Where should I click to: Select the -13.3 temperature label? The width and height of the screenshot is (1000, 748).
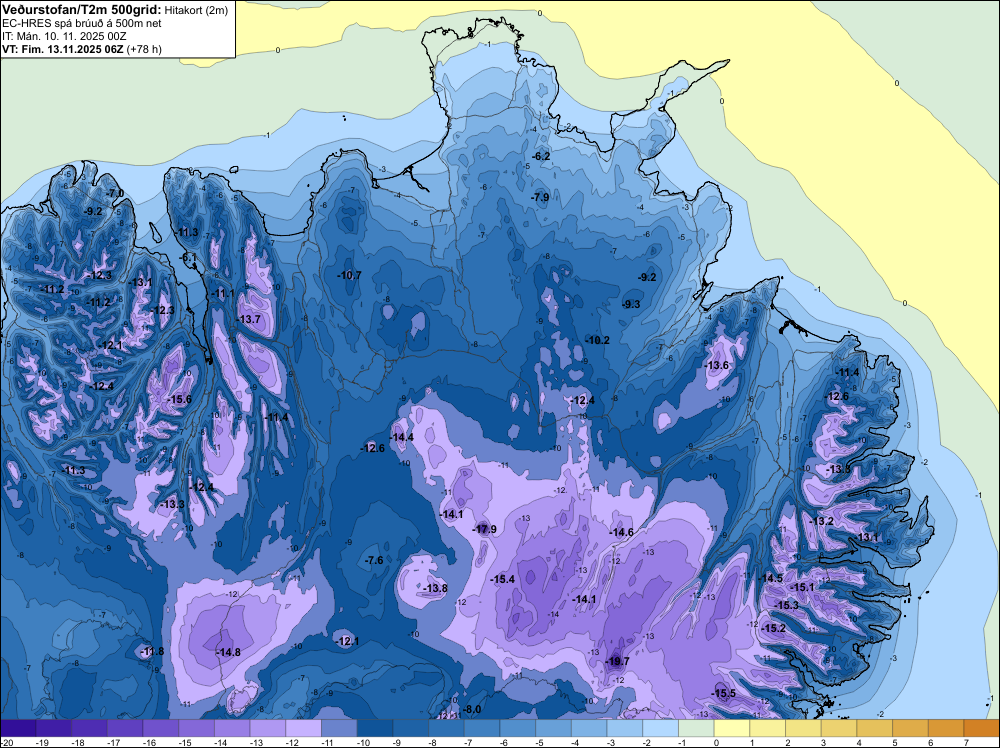(x=172, y=504)
